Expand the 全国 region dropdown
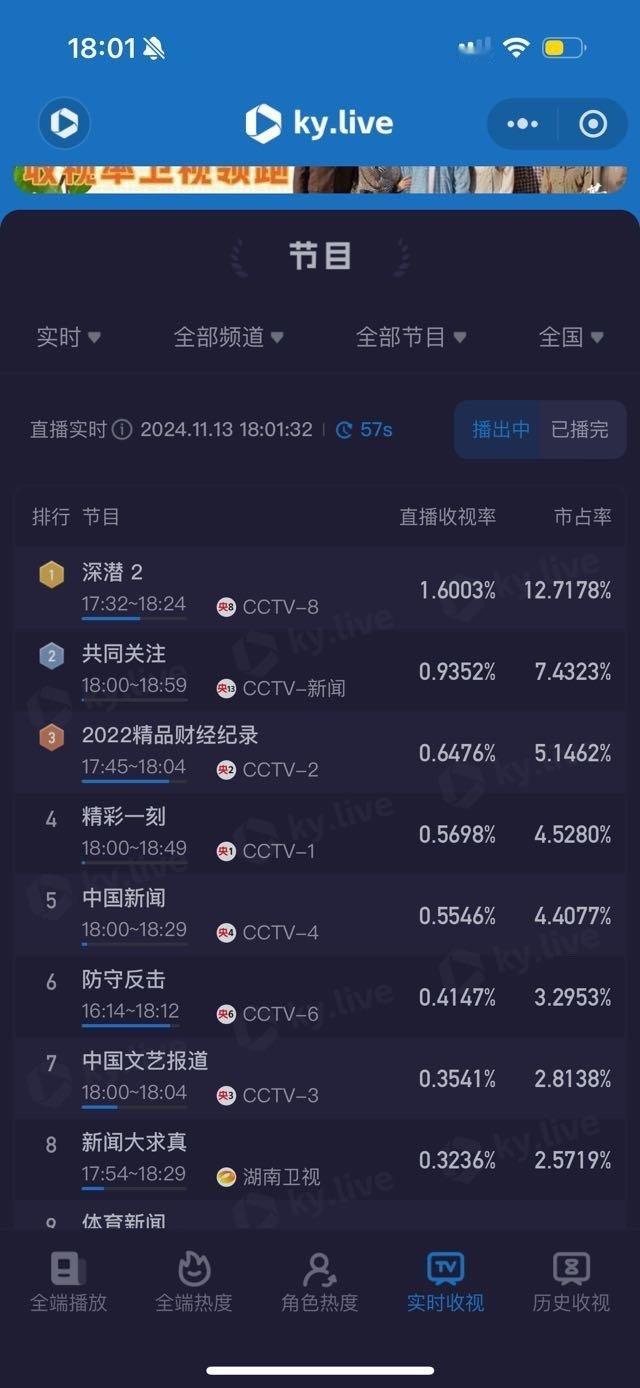 (x=571, y=338)
